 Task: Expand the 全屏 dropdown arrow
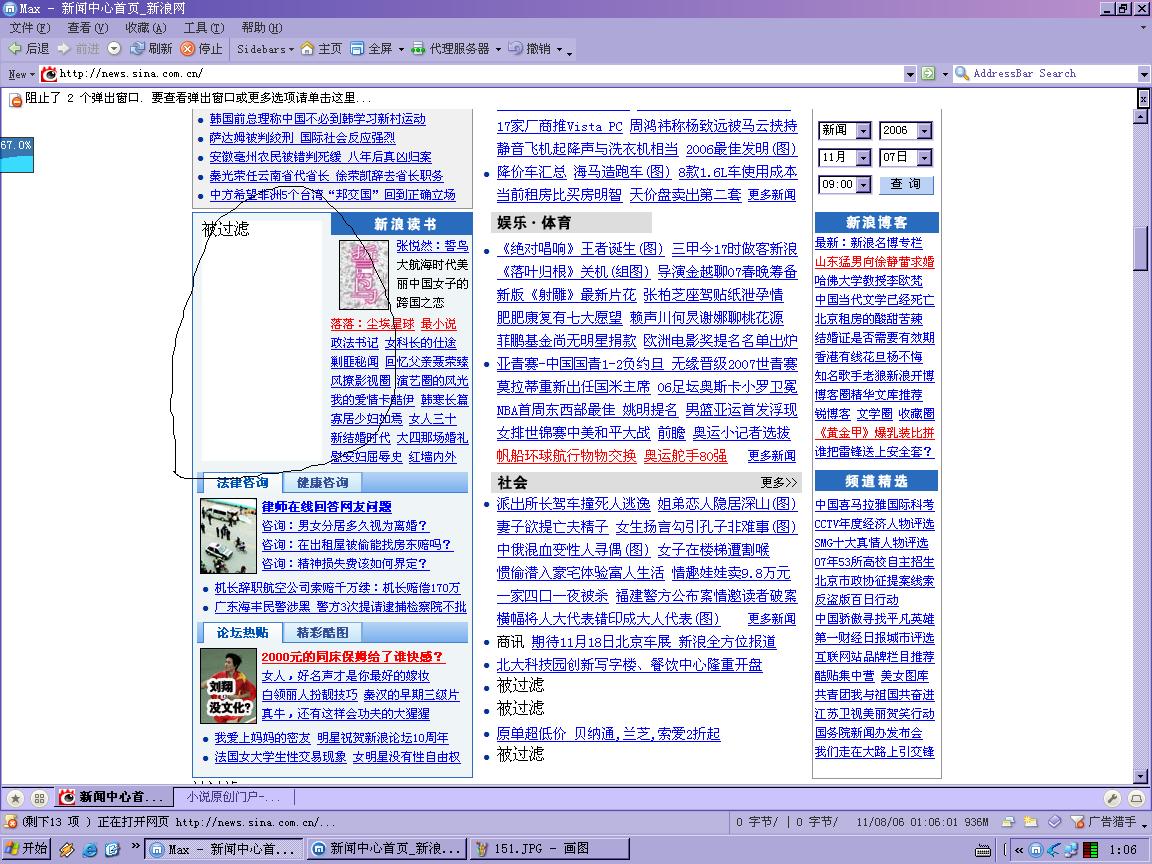click(x=401, y=49)
